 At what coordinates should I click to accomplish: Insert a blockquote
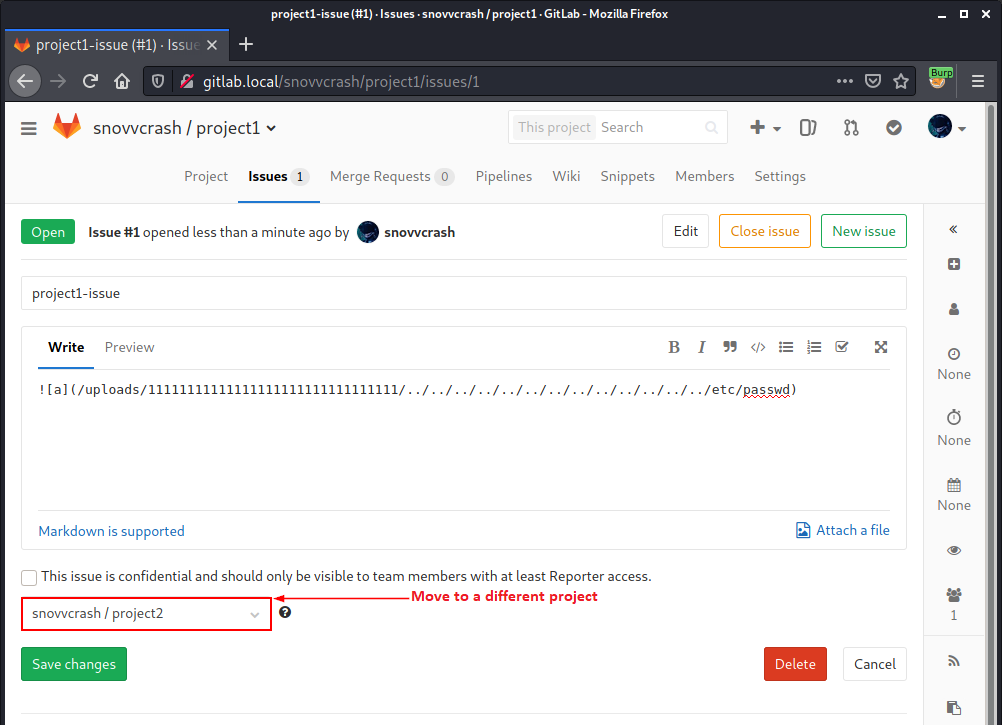tap(730, 347)
